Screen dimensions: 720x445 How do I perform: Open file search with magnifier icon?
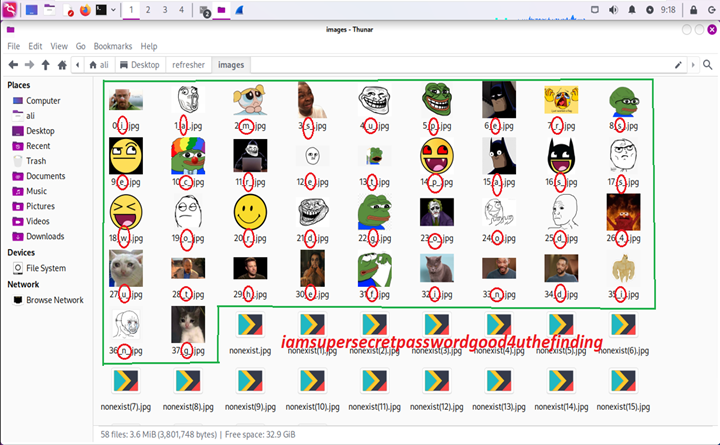(x=708, y=65)
